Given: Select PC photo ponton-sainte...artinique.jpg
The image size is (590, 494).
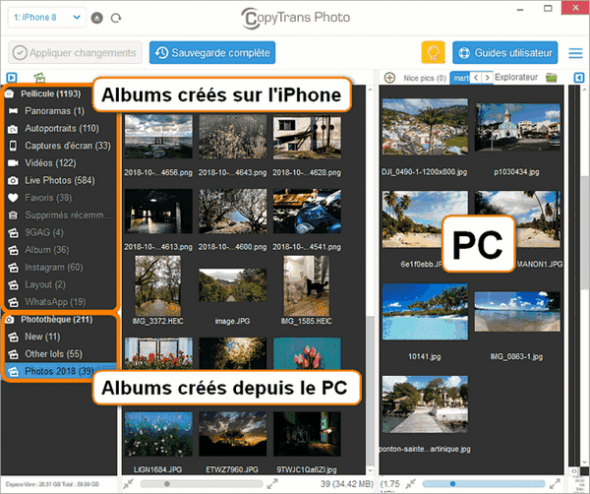Looking at the screenshot, I should 425,404.
